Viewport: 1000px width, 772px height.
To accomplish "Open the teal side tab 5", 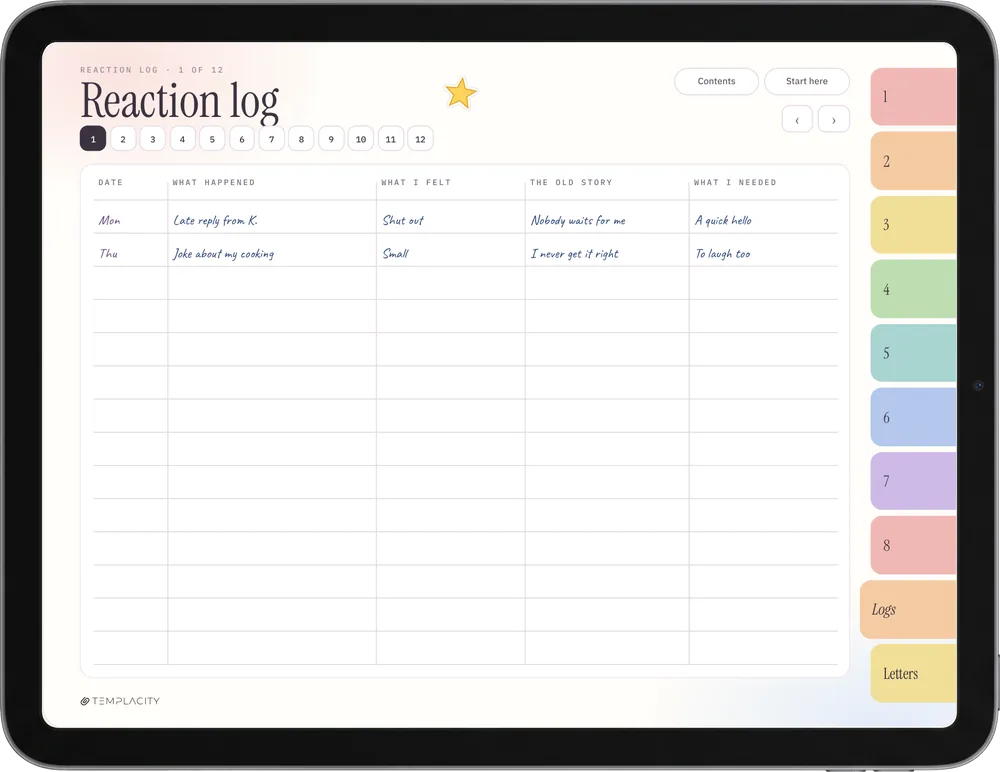I will 913,353.
